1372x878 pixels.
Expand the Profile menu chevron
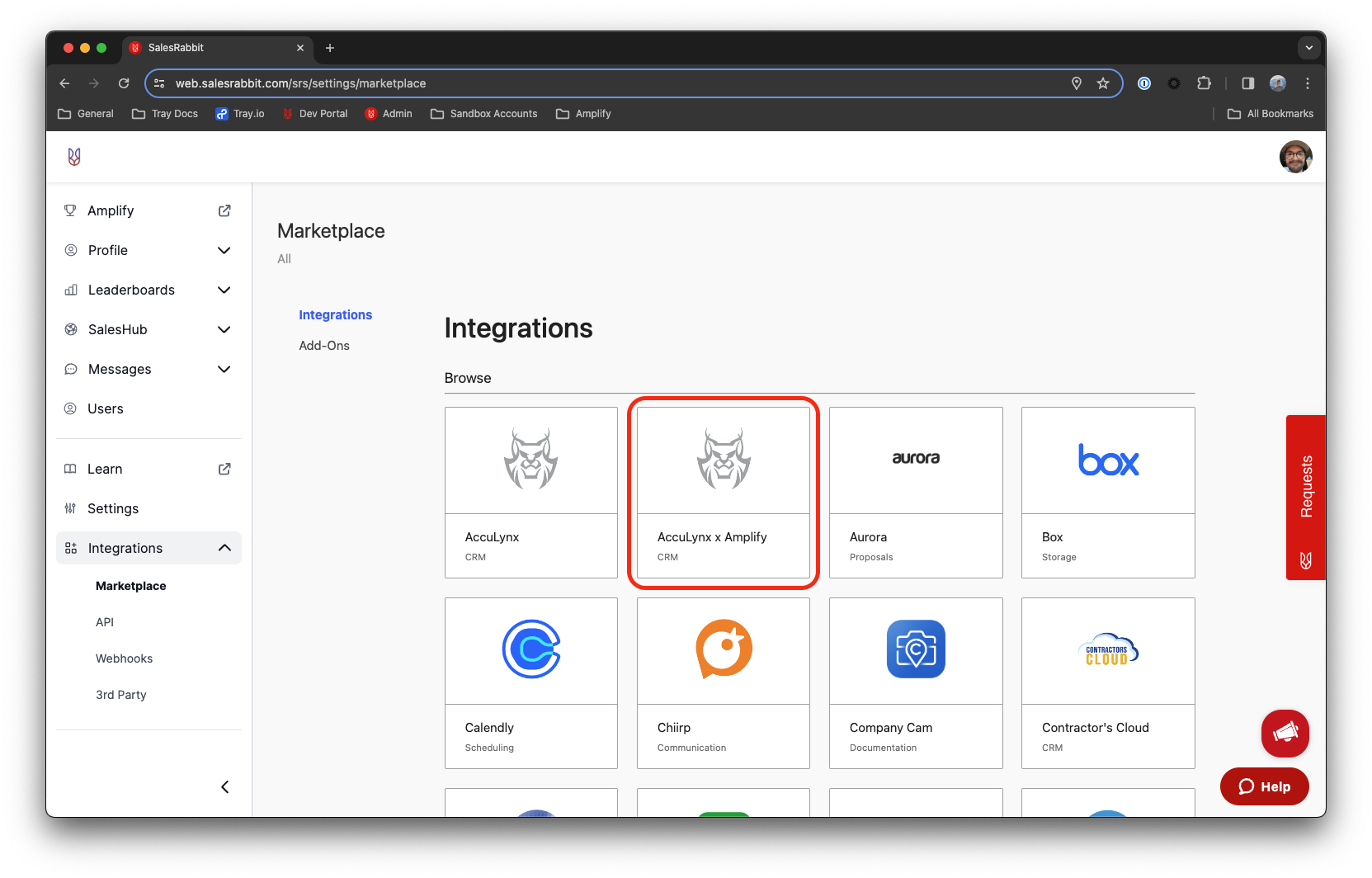224,250
